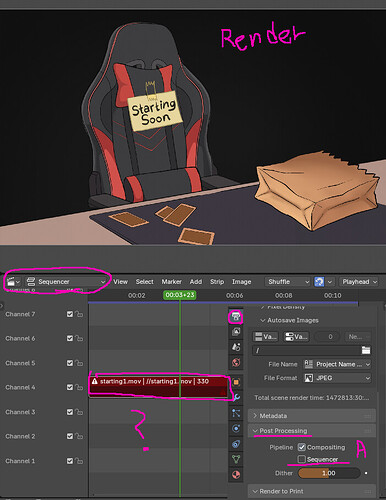The image size is (386, 500).
Task: Select the starting1.mov strip on Channel 4
Action: click(x=159, y=387)
